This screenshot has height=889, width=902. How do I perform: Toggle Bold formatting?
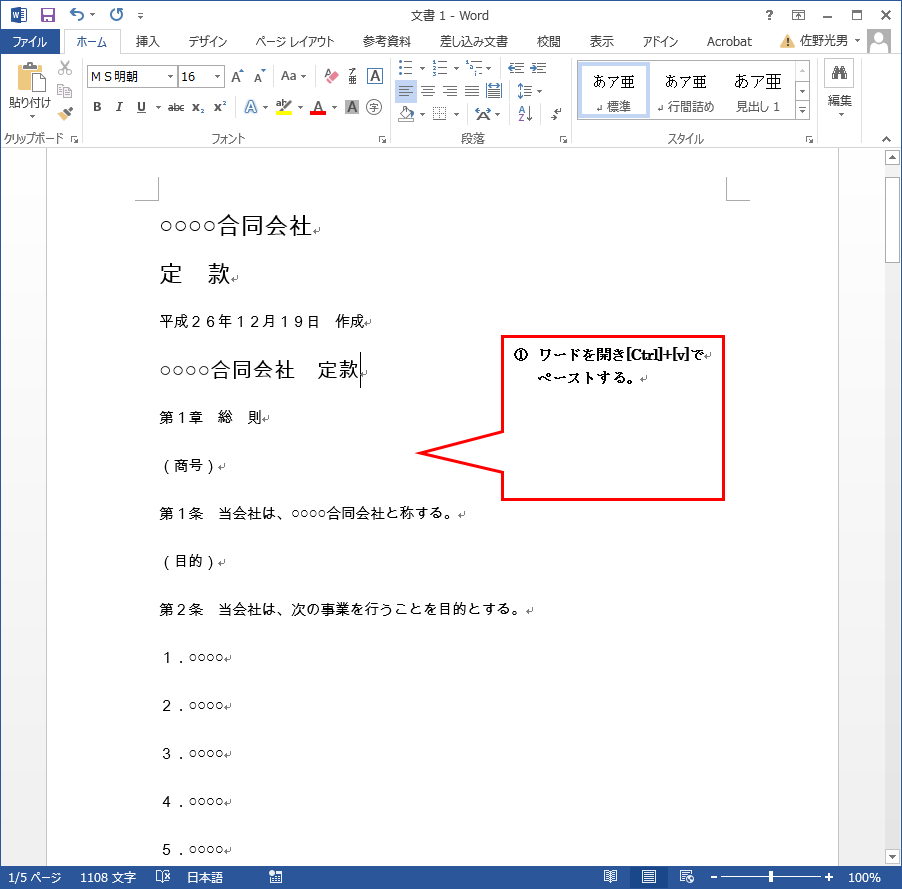(x=97, y=107)
